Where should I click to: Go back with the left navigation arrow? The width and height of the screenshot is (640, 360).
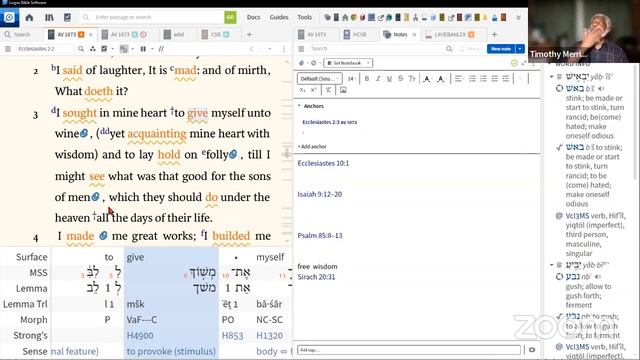click(251, 49)
